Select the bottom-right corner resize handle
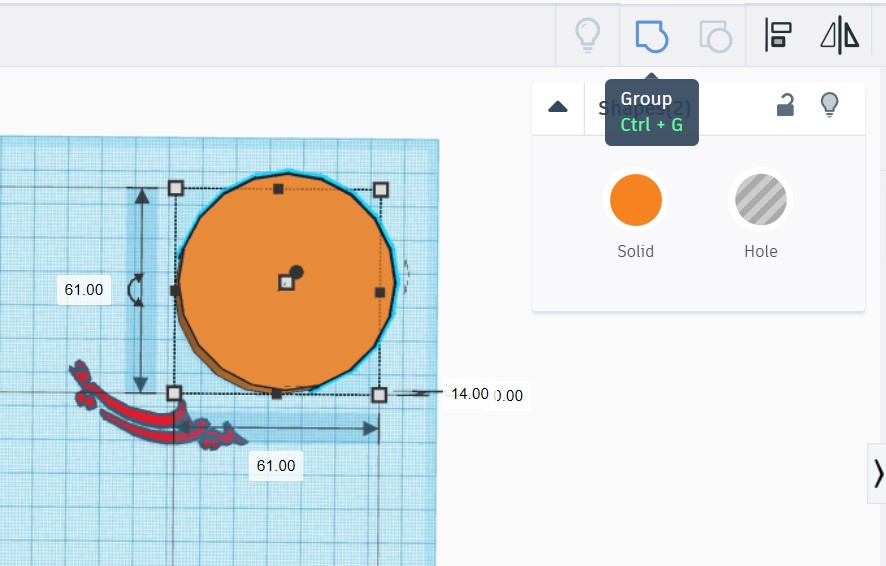Screen dimensions: 886x566 379,395
